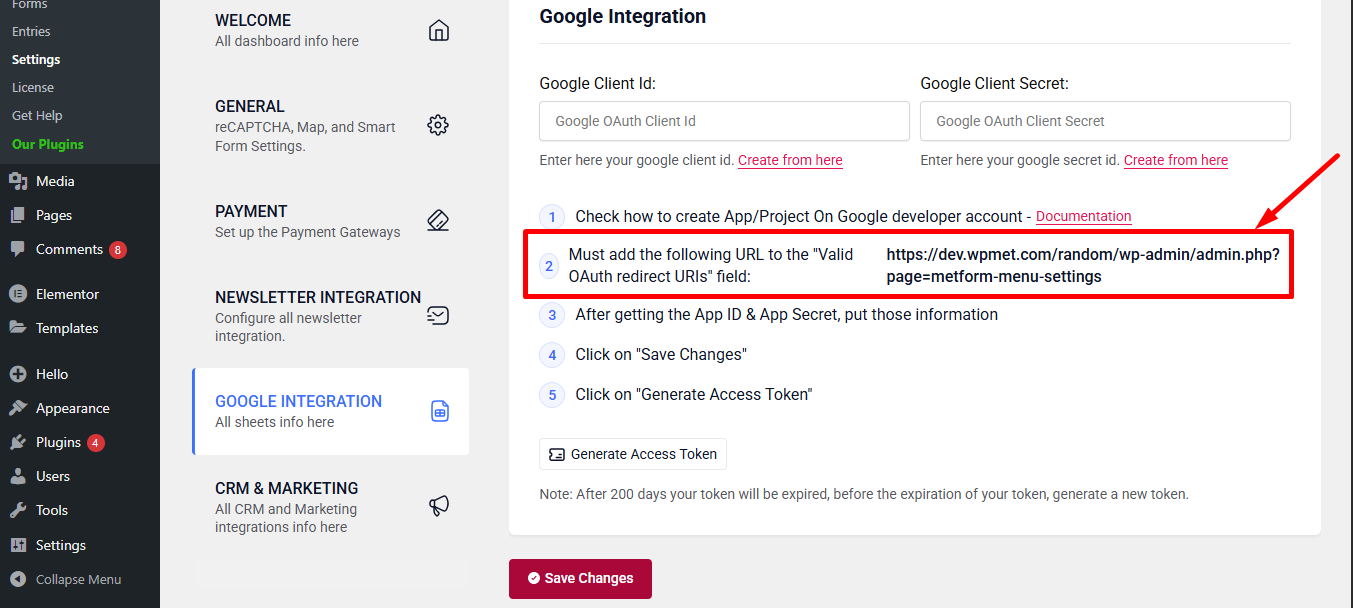Select the General settings gear icon
Viewport: 1353px width, 608px height.
pos(438,125)
